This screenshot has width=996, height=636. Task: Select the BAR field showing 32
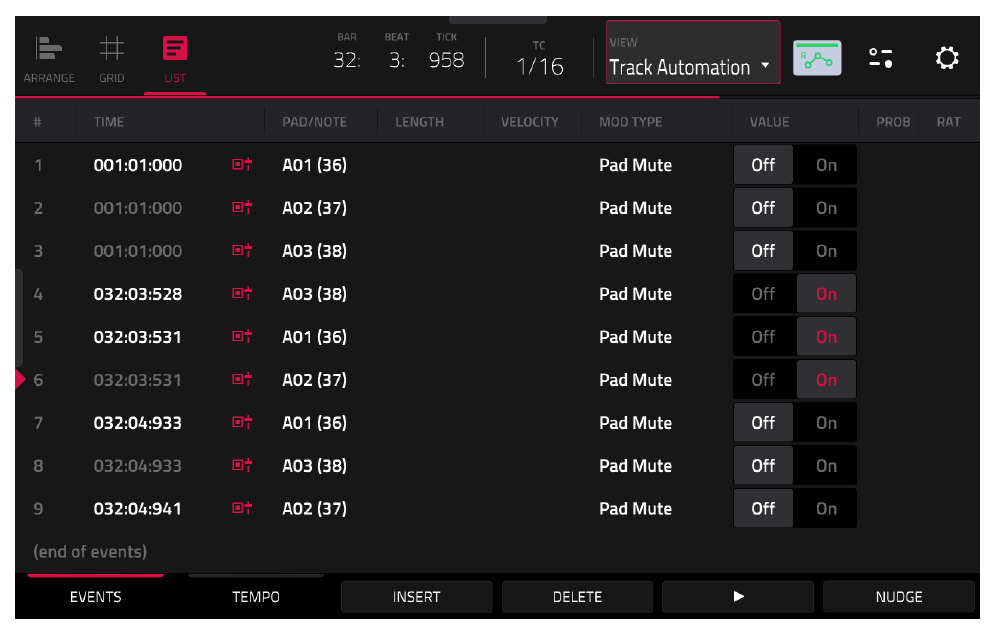[x=347, y=52]
